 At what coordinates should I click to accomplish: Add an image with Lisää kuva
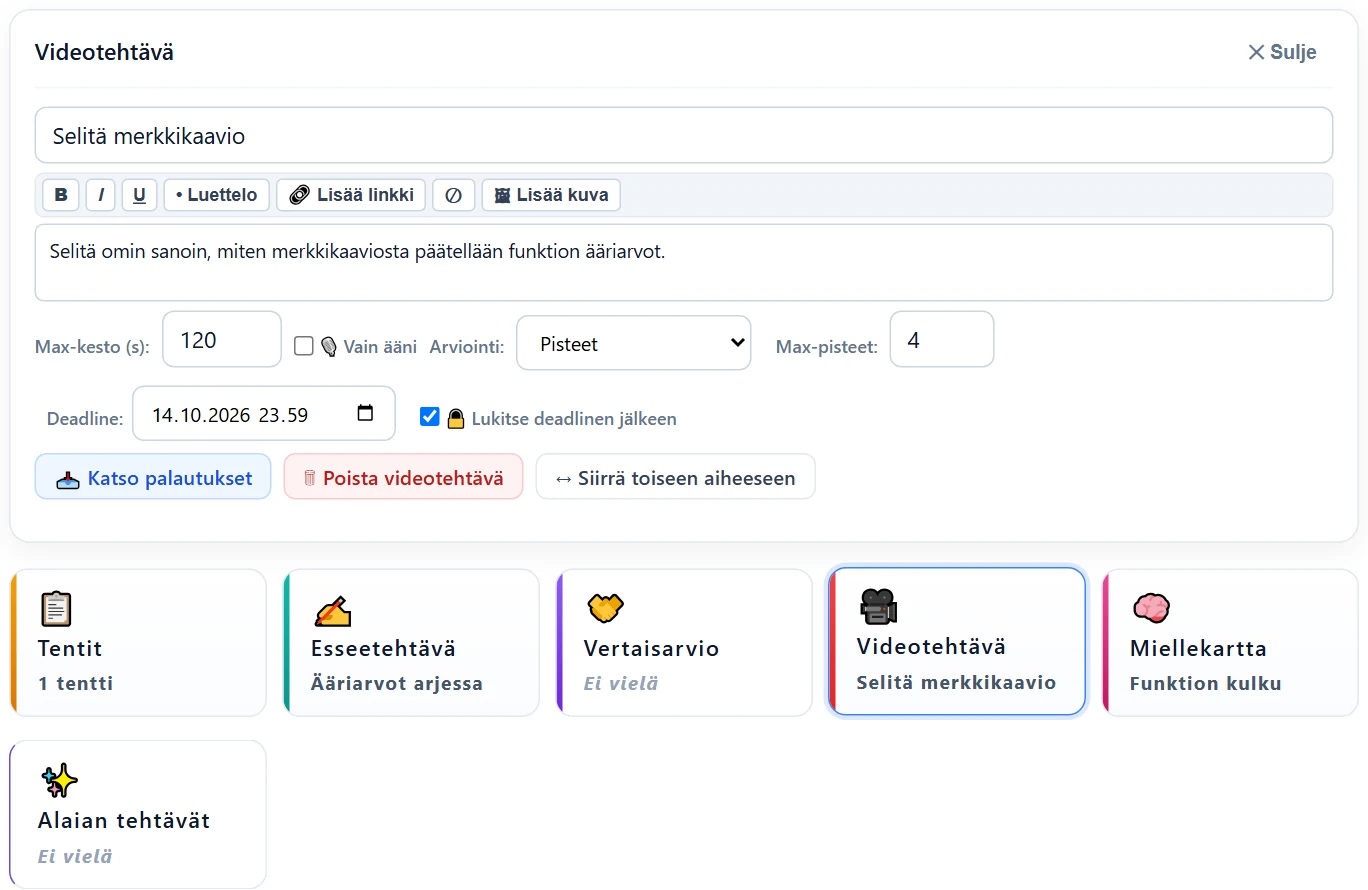[551, 195]
